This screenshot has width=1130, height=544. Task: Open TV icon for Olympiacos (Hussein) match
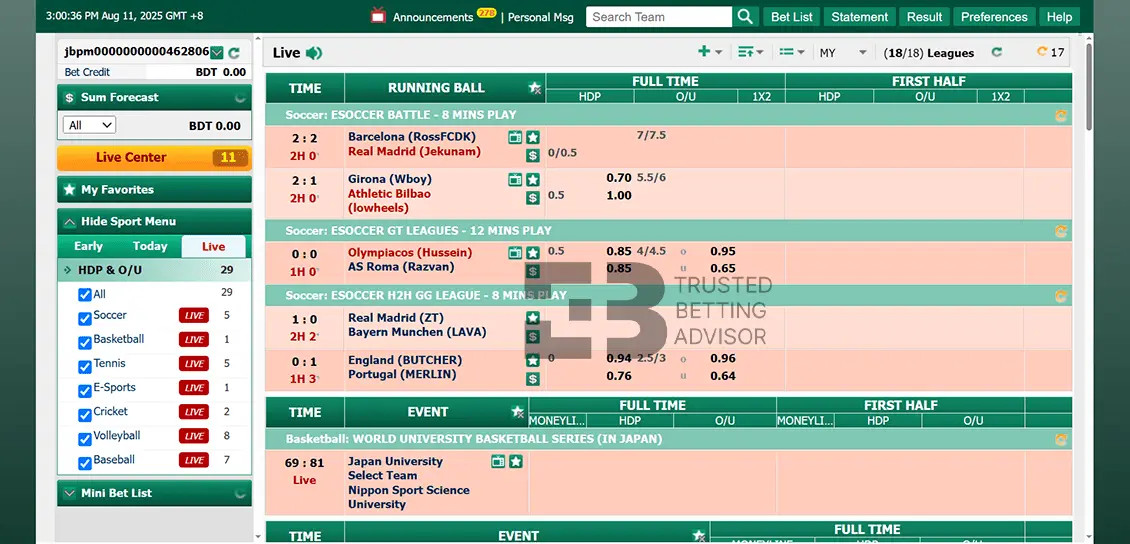(515, 253)
